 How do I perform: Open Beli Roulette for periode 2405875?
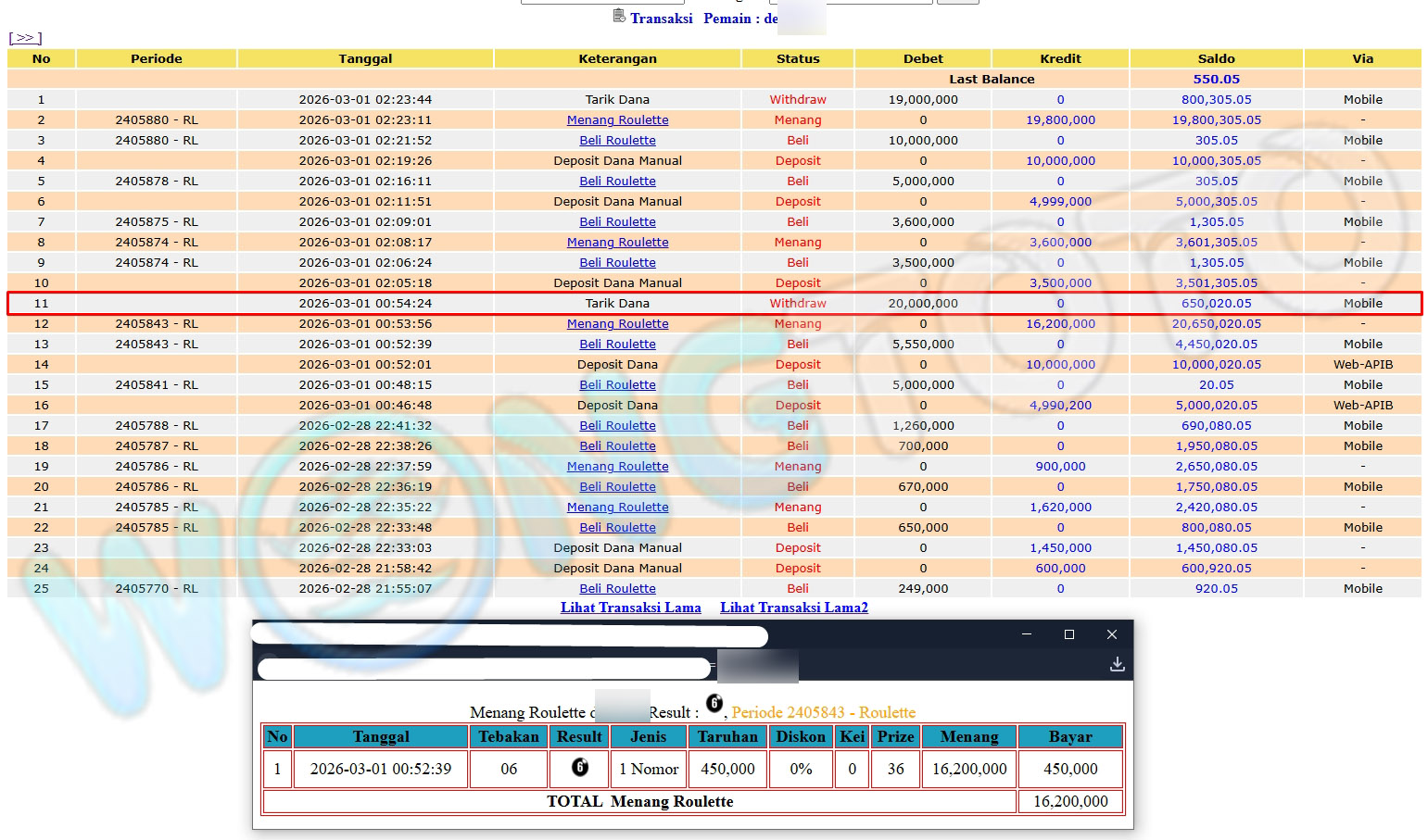click(x=617, y=222)
